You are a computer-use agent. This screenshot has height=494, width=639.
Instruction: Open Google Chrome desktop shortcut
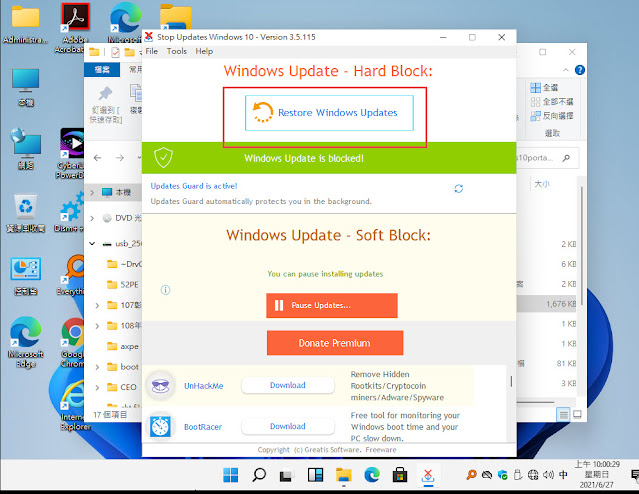pos(73,343)
